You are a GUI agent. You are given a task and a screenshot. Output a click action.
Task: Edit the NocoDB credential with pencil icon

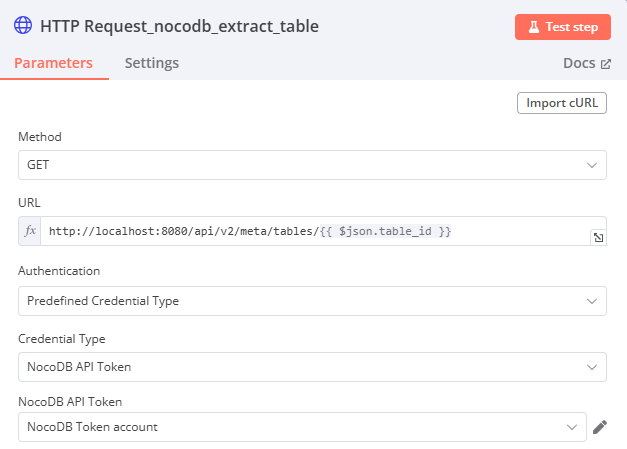coord(599,427)
